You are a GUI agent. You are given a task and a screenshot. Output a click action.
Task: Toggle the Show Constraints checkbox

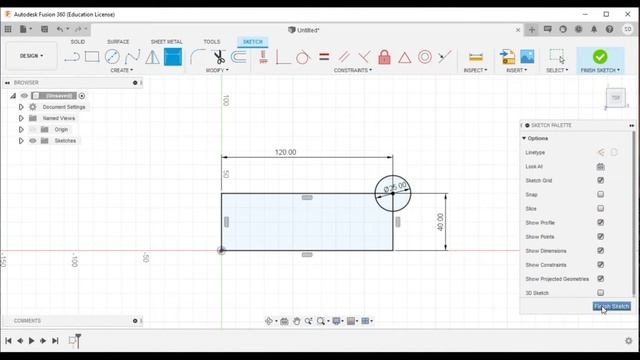(x=600, y=265)
